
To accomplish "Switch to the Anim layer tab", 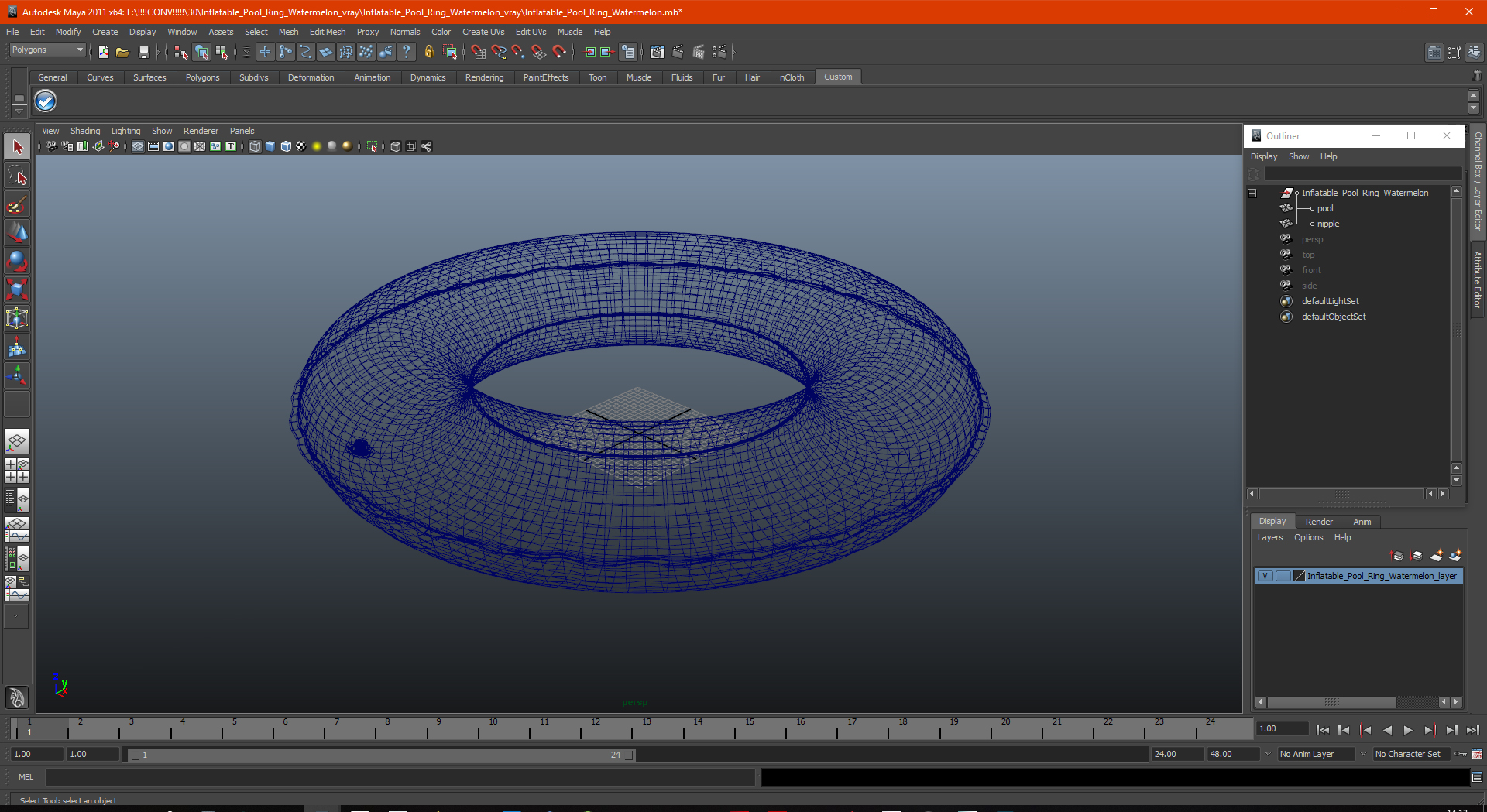I will coord(1362,522).
